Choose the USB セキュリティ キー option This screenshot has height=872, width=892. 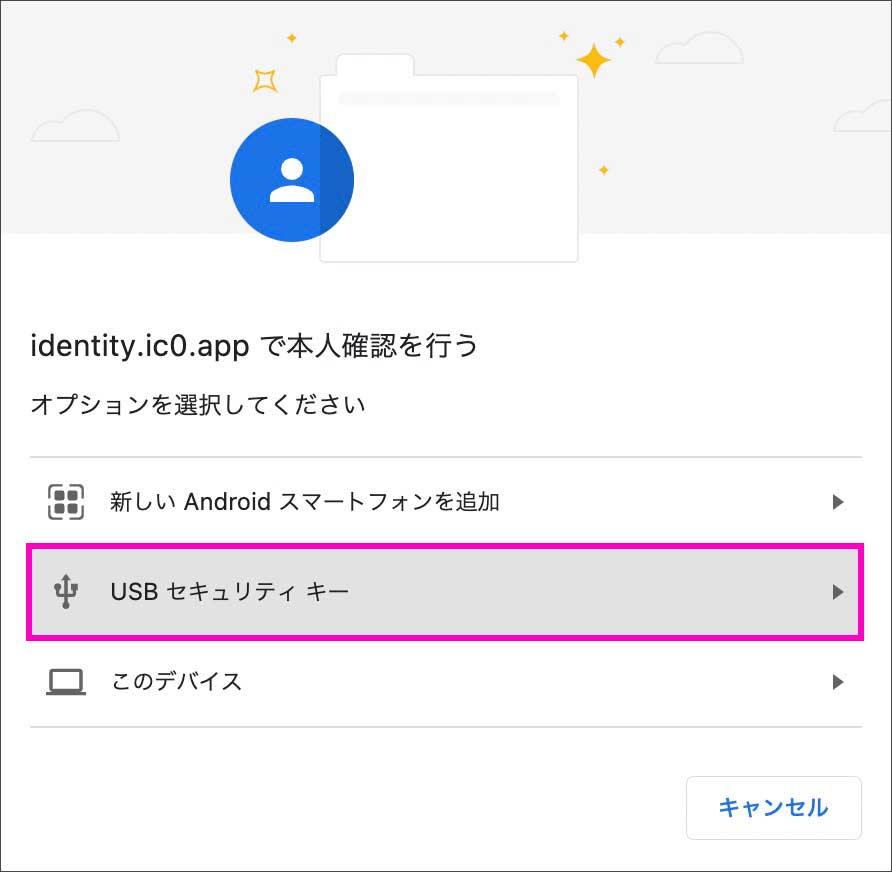(x=230, y=592)
